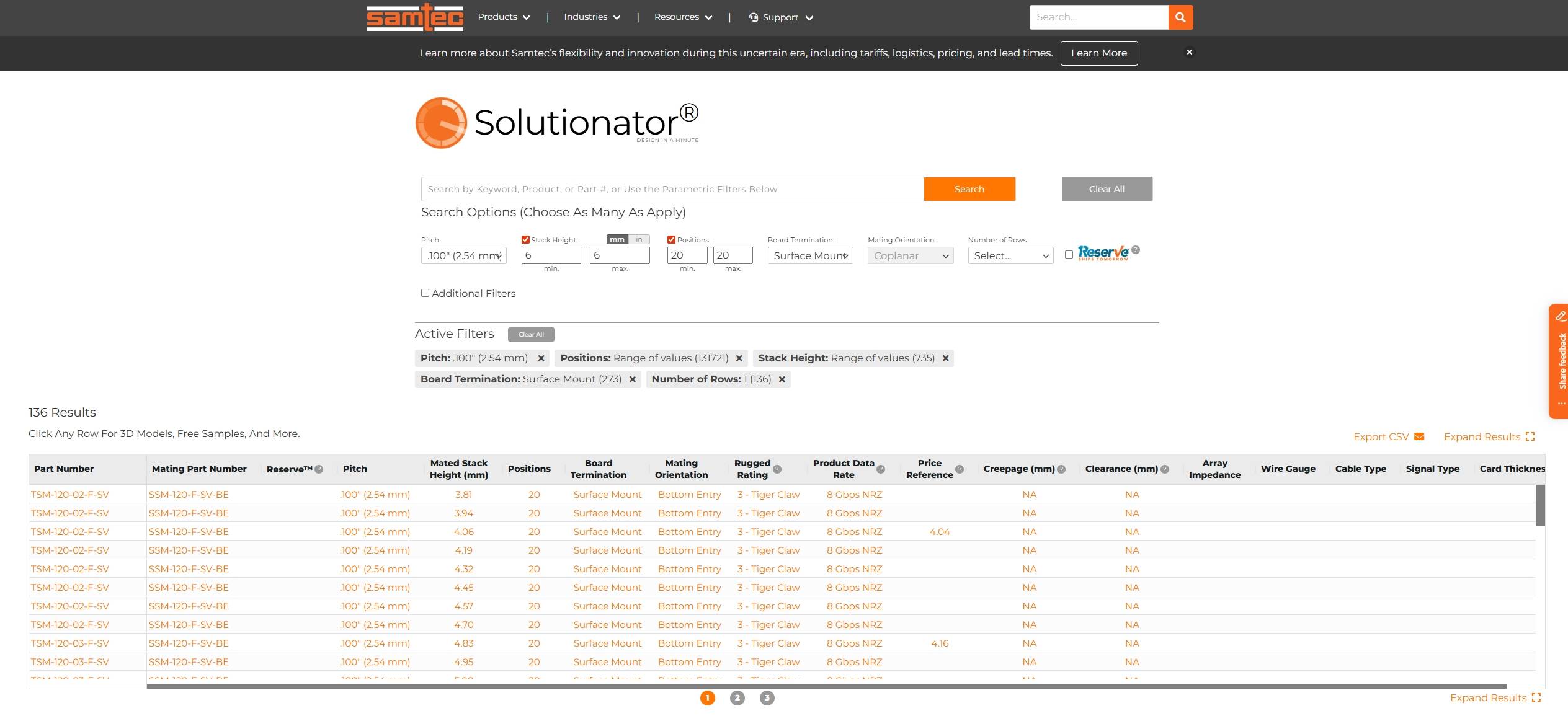Screen dimensions: 1568x716
Task: Remove the Board Termination active filter
Action: point(632,379)
